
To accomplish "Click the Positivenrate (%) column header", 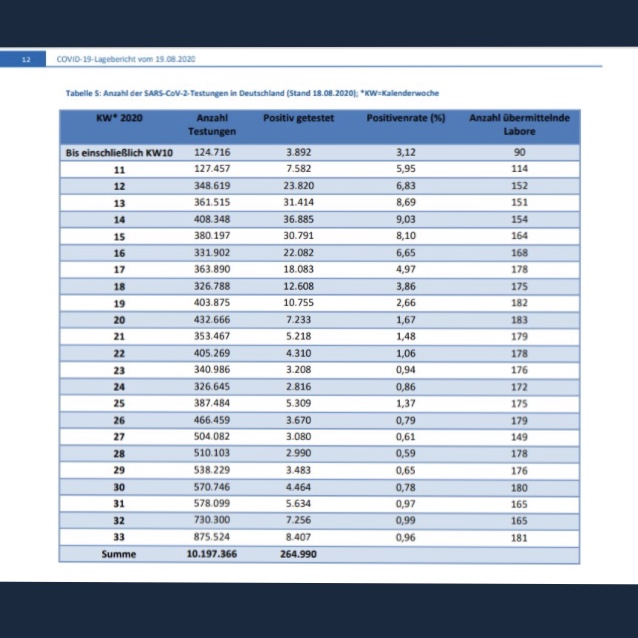I will [x=405, y=118].
